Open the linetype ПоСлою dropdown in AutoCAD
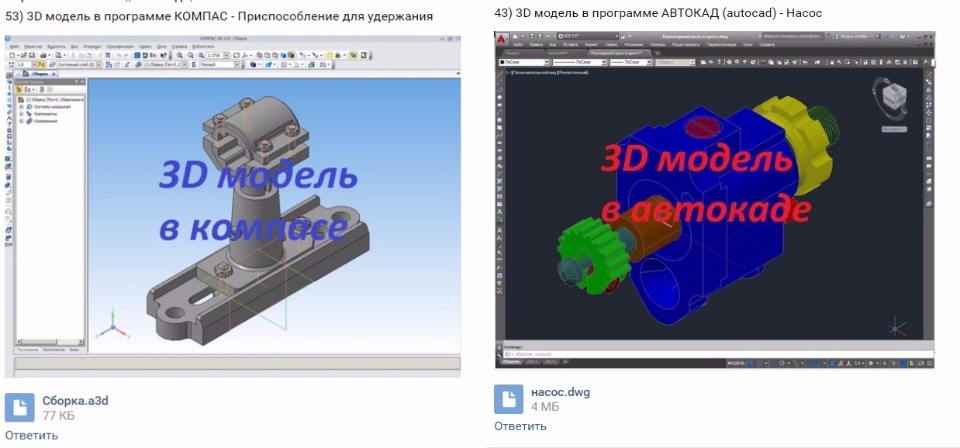This screenshot has width=960, height=448. click(579, 62)
